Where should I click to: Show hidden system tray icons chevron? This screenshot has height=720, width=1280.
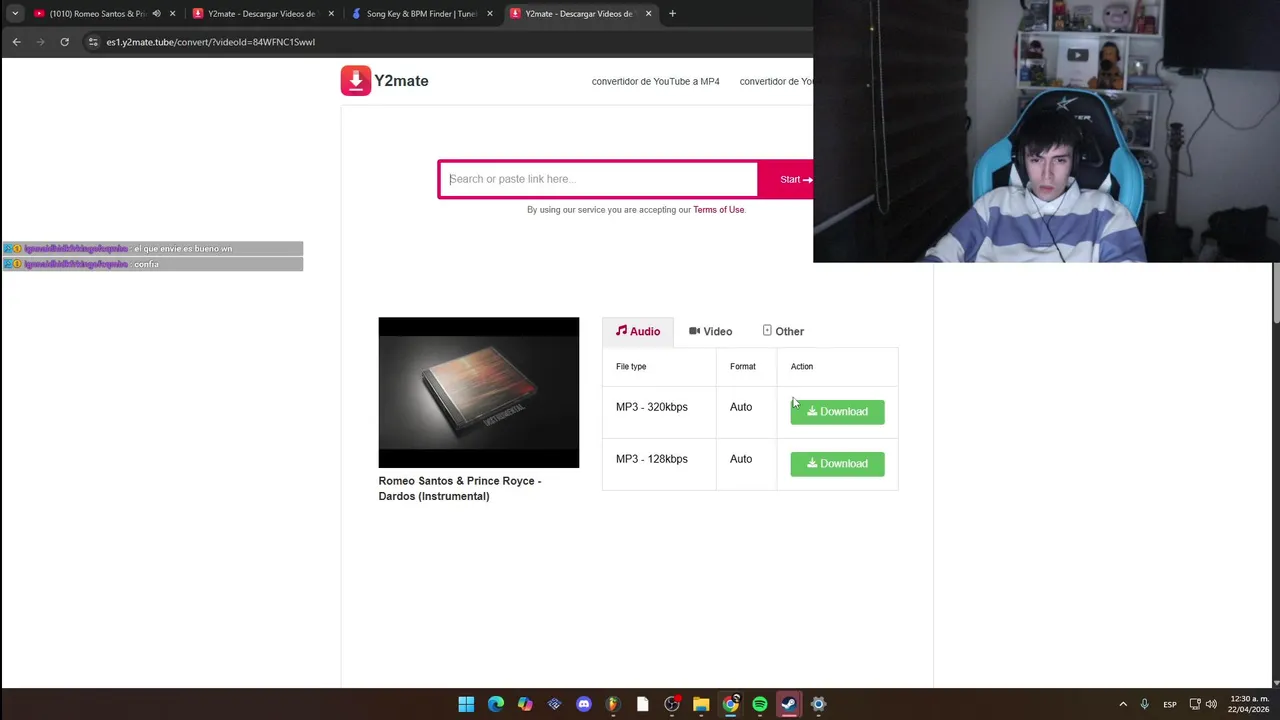pyautogui.click(x=1123, y=704)
